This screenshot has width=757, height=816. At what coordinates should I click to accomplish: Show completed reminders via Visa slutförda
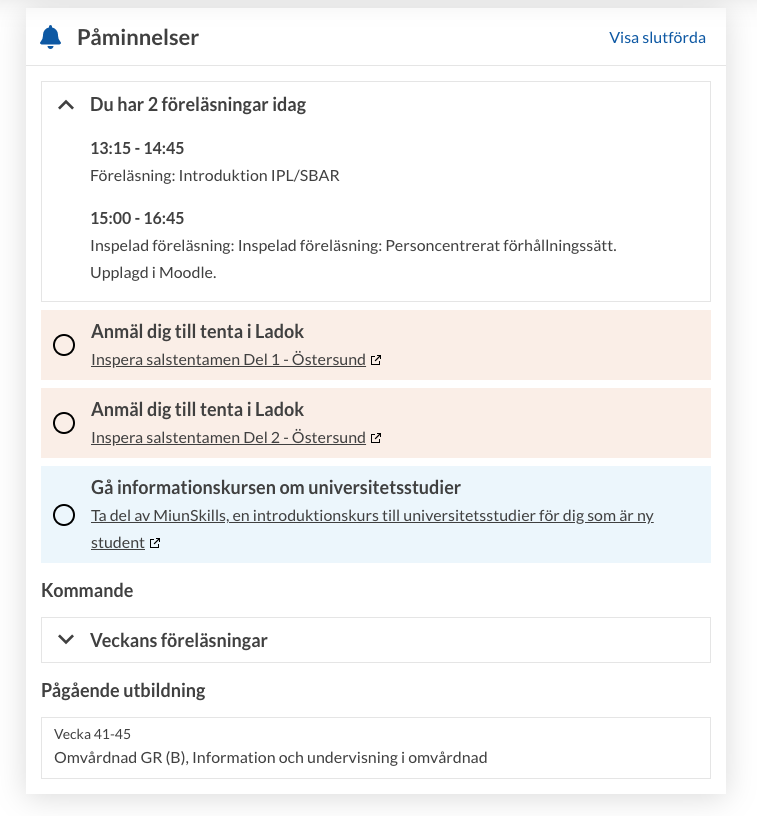tap(657, 37)
